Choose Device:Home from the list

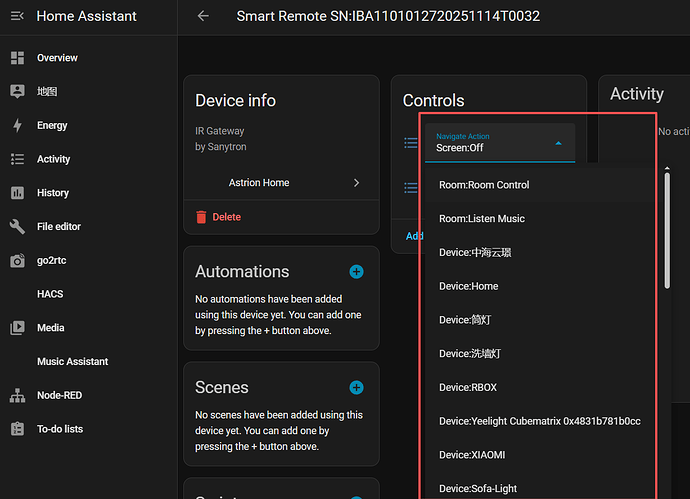pyautogui.click(x=540, y=286)
